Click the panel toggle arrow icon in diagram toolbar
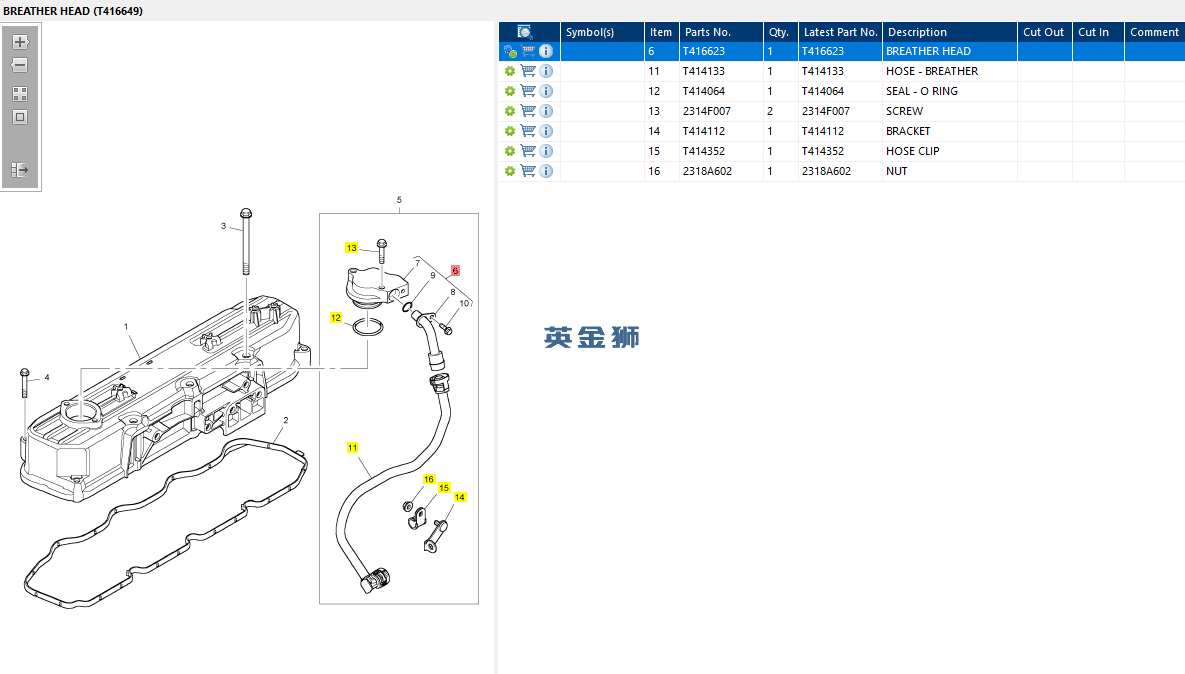 [x=20, y=170]
